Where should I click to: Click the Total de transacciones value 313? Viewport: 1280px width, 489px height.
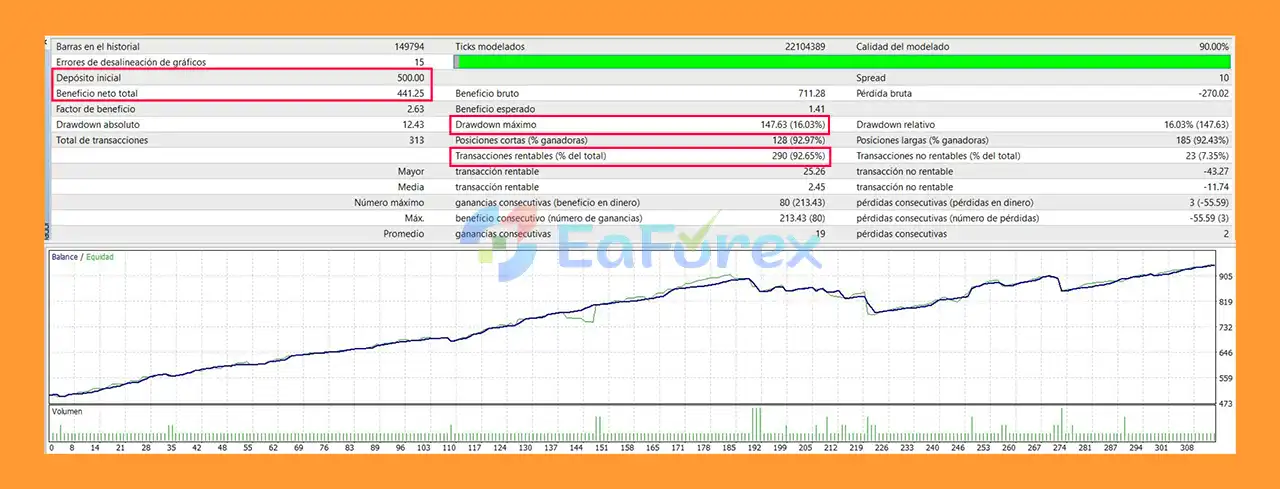coord(417,140)
